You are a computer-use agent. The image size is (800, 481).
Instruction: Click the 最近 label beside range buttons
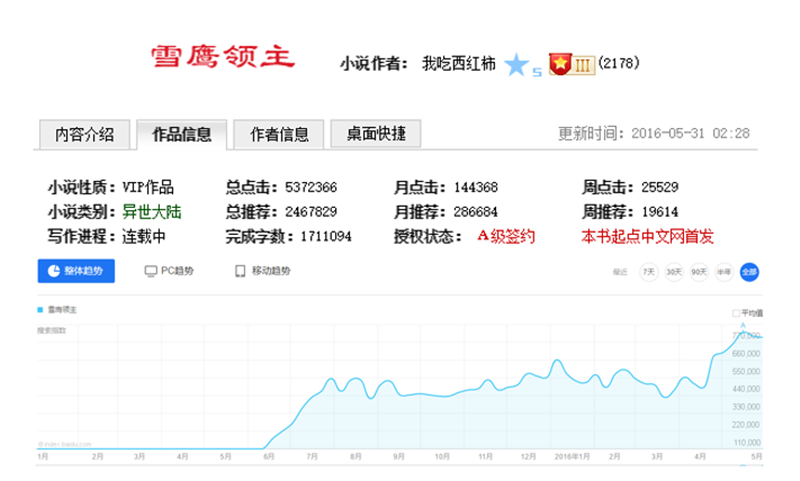[x=620, y=272]
